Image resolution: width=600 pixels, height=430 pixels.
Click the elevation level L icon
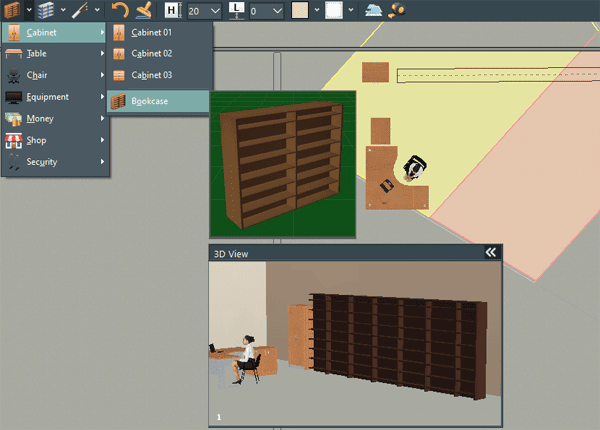(x=236, y=11)
